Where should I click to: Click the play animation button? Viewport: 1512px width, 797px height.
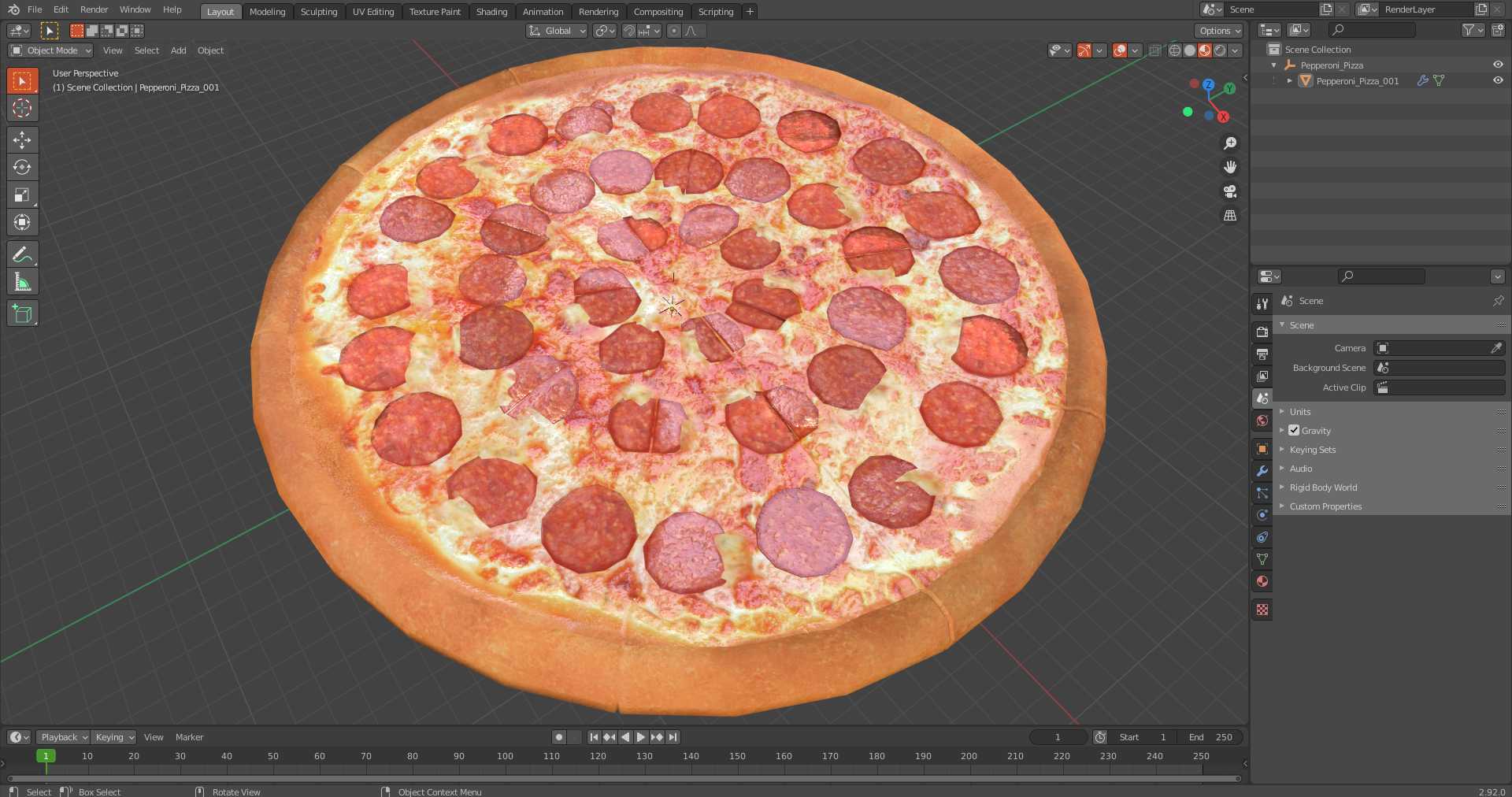(641, 737)
